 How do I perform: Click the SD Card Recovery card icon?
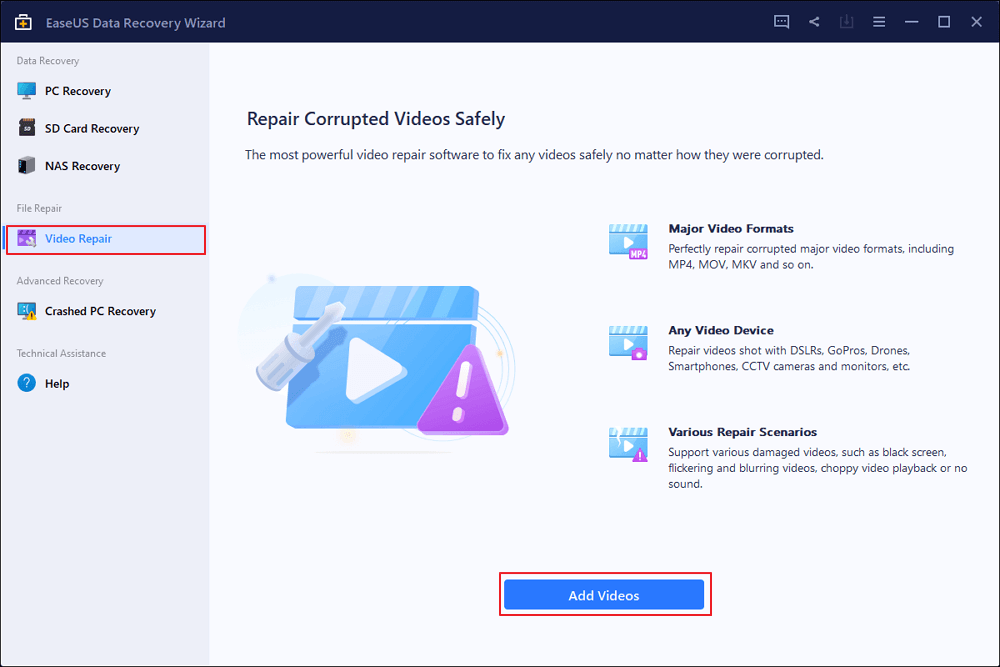click(x=27, y=128)
